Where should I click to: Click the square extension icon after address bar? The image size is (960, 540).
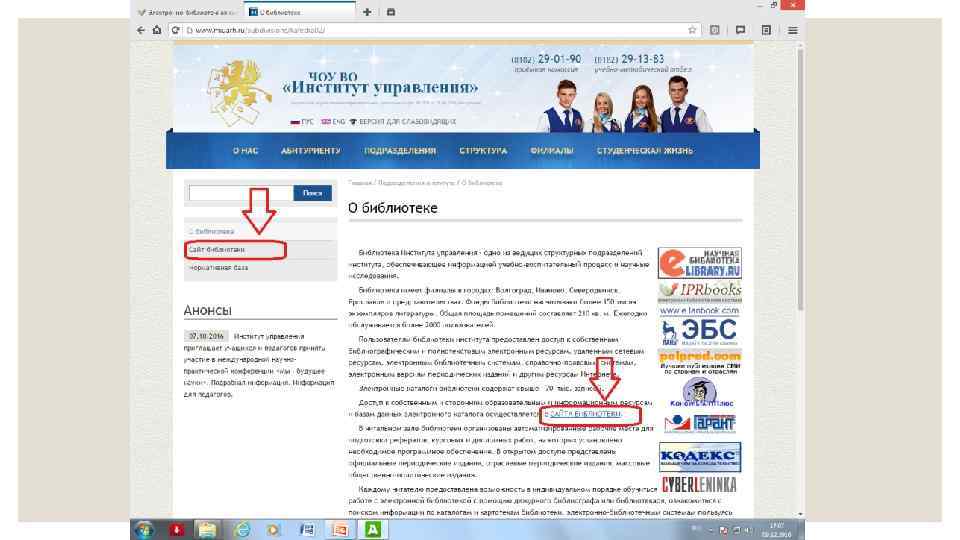pyautogui.click(x=714, y=30)
